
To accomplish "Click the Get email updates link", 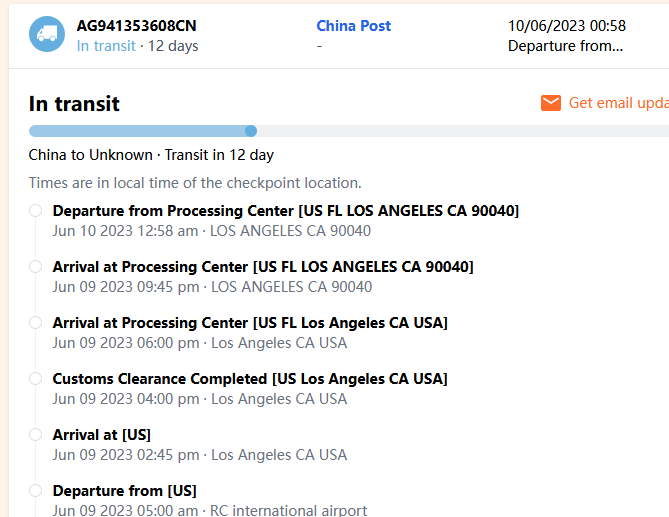I will click(618, 103).
